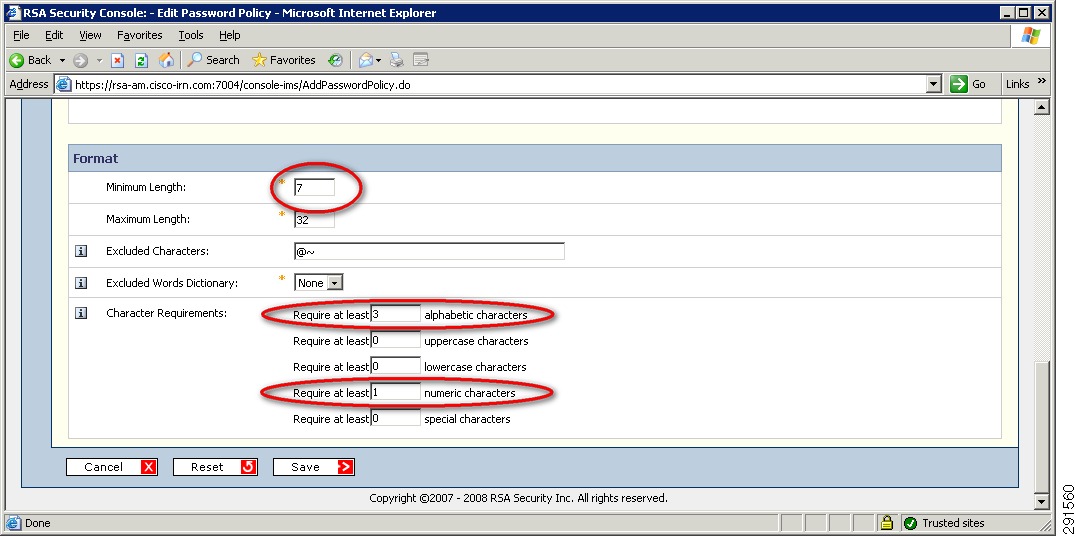Viewport: 1075px width, 536px height.
Task: Open the Tools menu
Action: coord(191,35)
